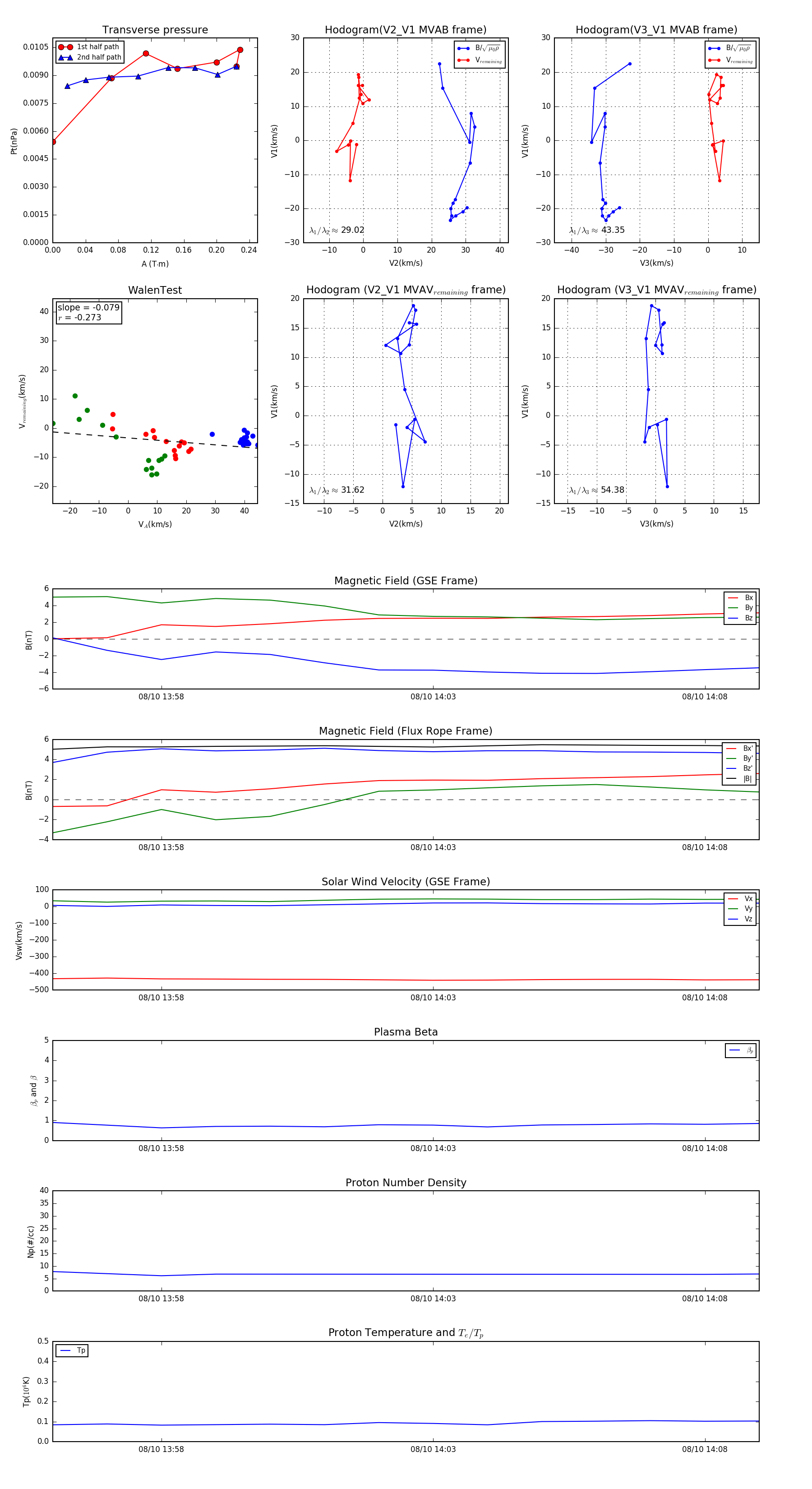Click the 'A (T·m)' x-axis label
812x1489 pixels.
[x=155, y=264]
